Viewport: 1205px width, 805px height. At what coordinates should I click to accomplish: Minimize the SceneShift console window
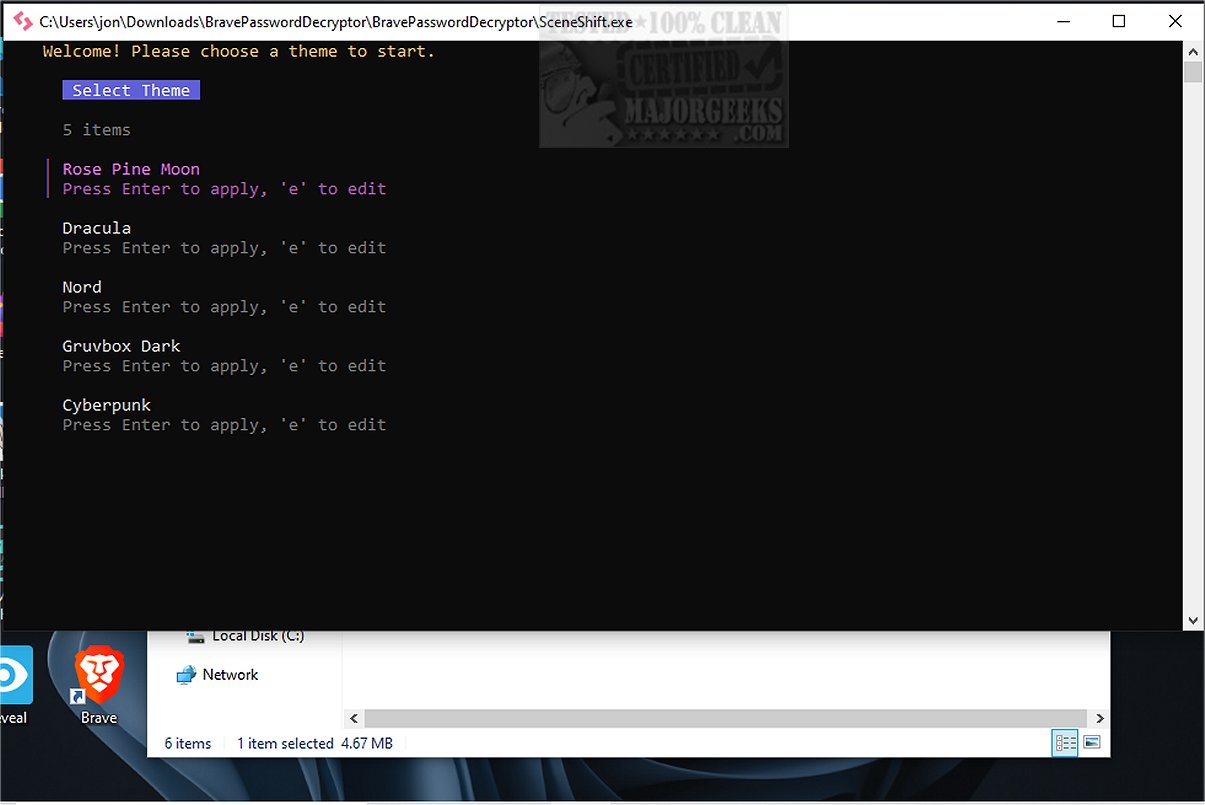(1062, 21)
